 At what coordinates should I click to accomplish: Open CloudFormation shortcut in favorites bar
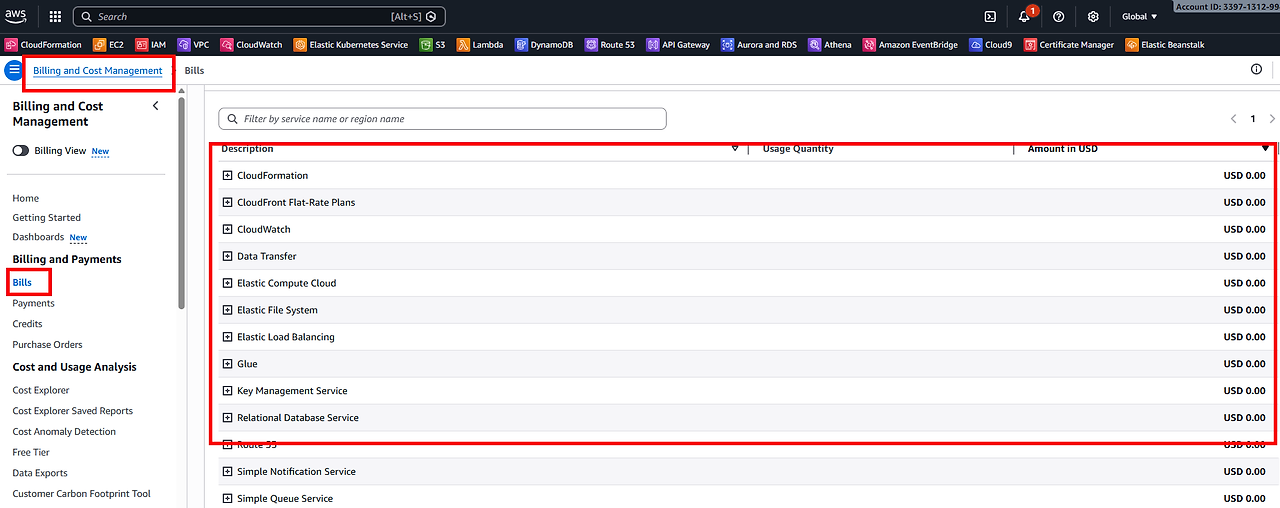pos(44,45)
